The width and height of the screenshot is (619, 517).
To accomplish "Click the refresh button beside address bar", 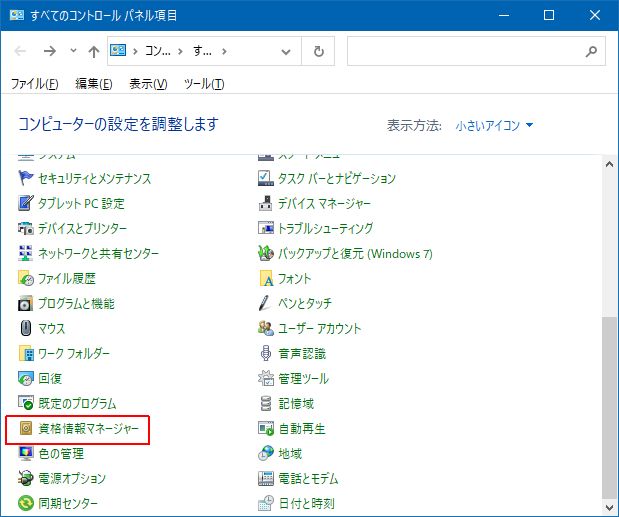I will (x=319, y=51).
